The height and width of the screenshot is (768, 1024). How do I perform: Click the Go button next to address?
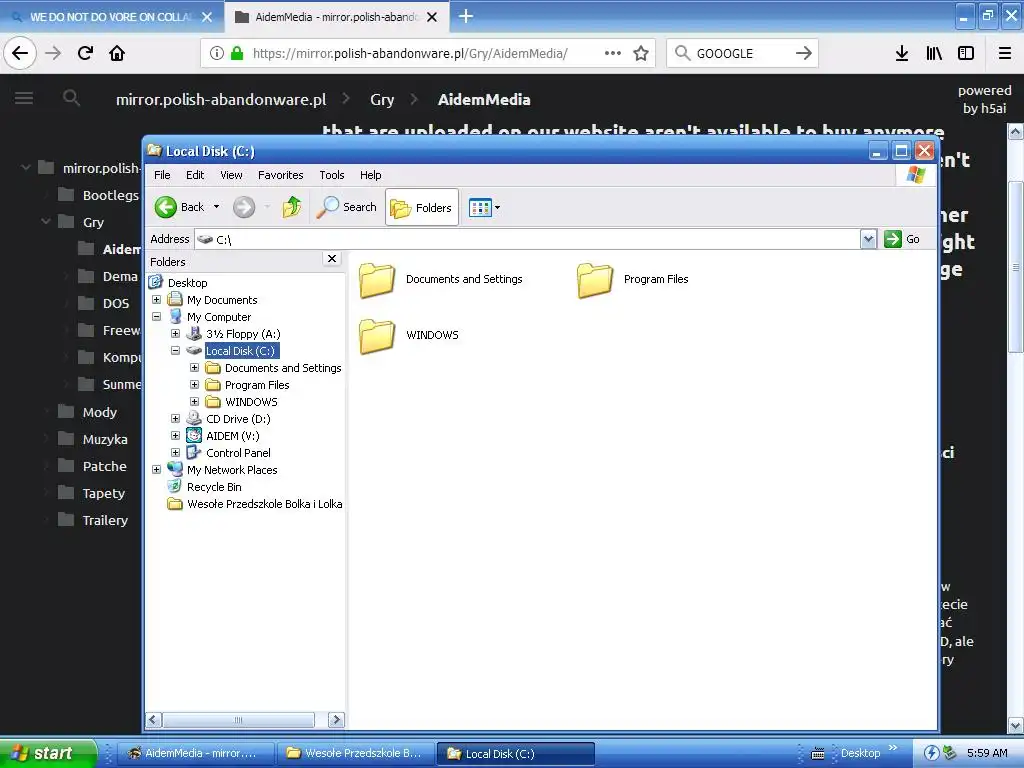(x=903, y=239)
